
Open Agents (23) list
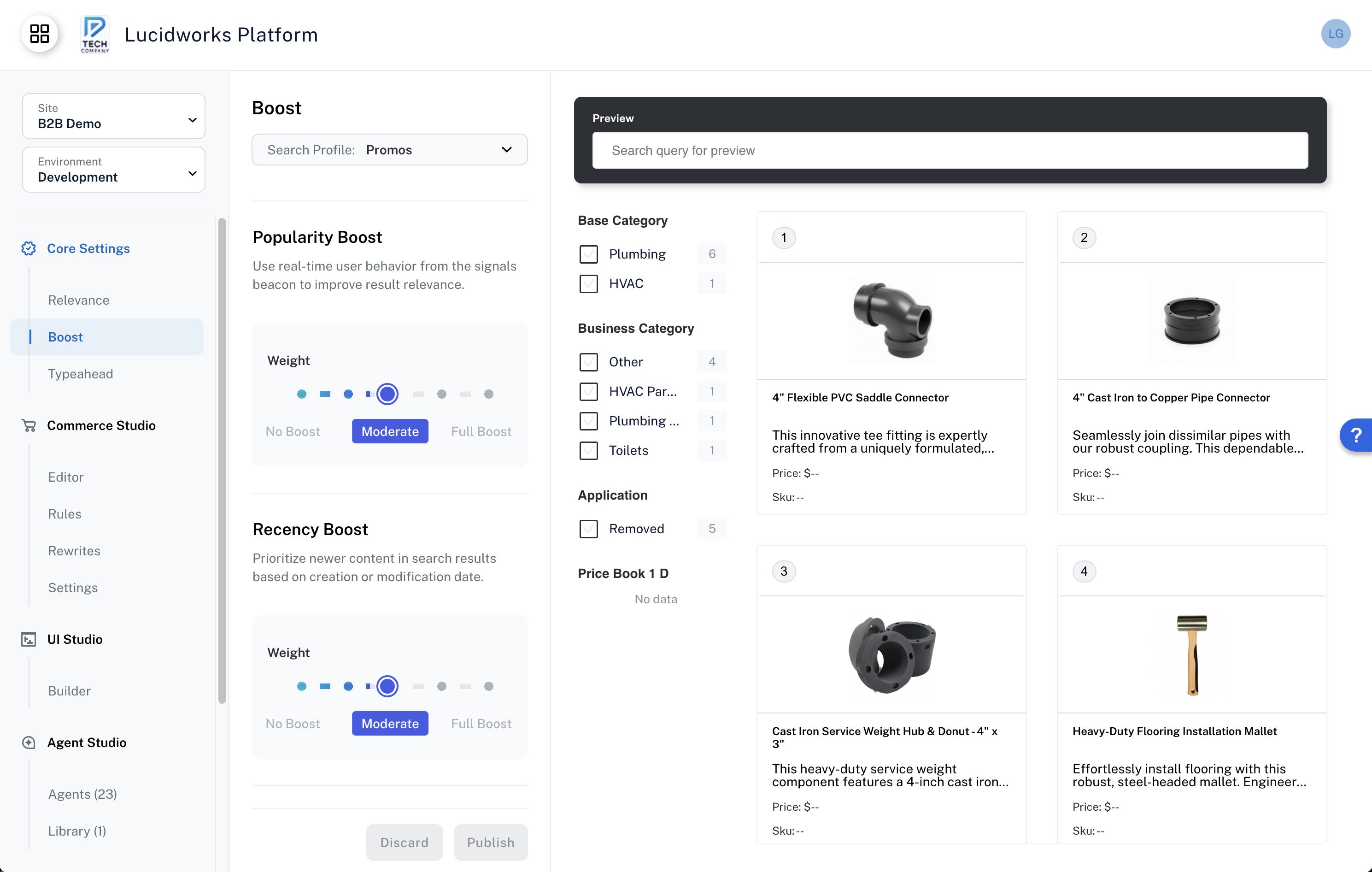coord(82,794)
